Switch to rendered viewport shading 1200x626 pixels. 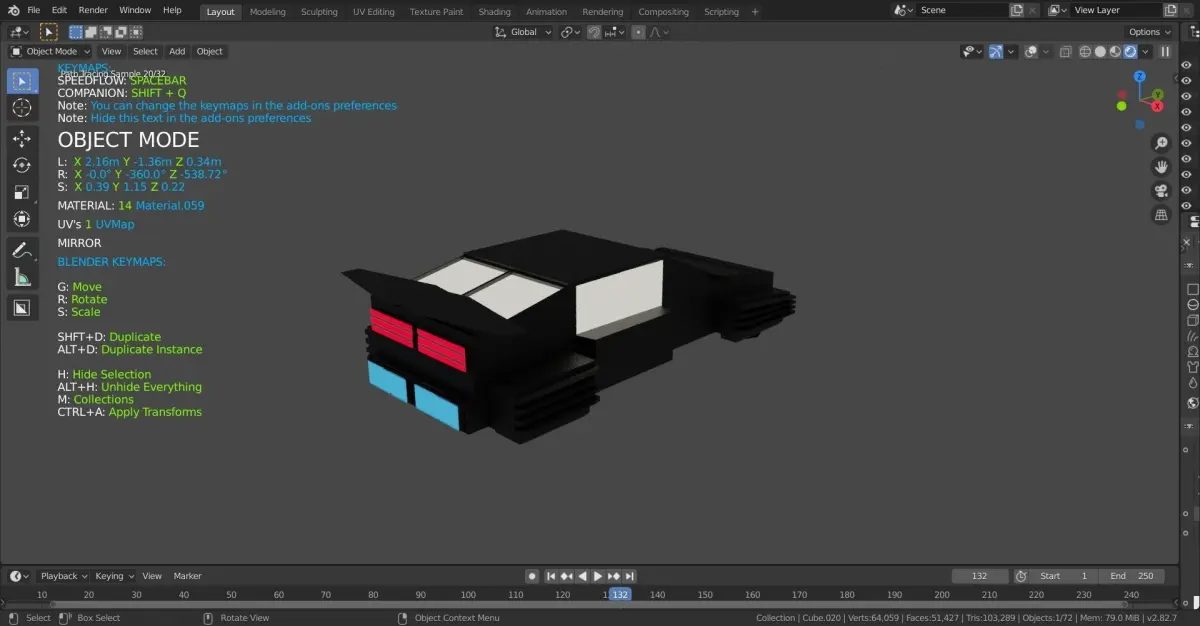[x=1130, y=52]
